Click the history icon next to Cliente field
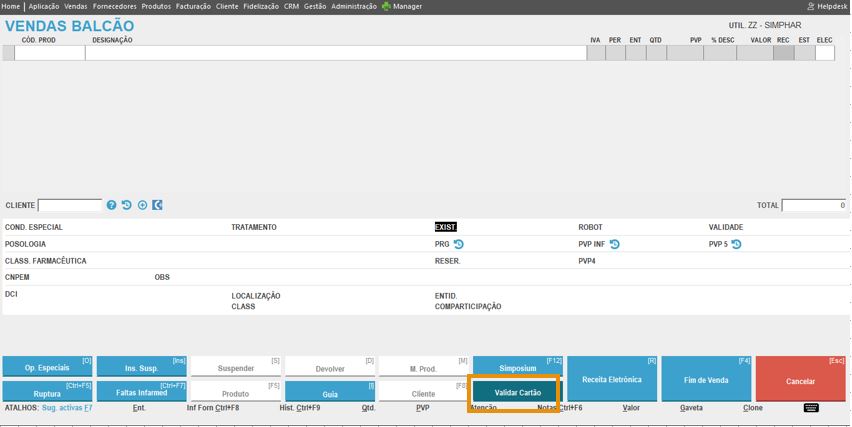 coord(127,205)
